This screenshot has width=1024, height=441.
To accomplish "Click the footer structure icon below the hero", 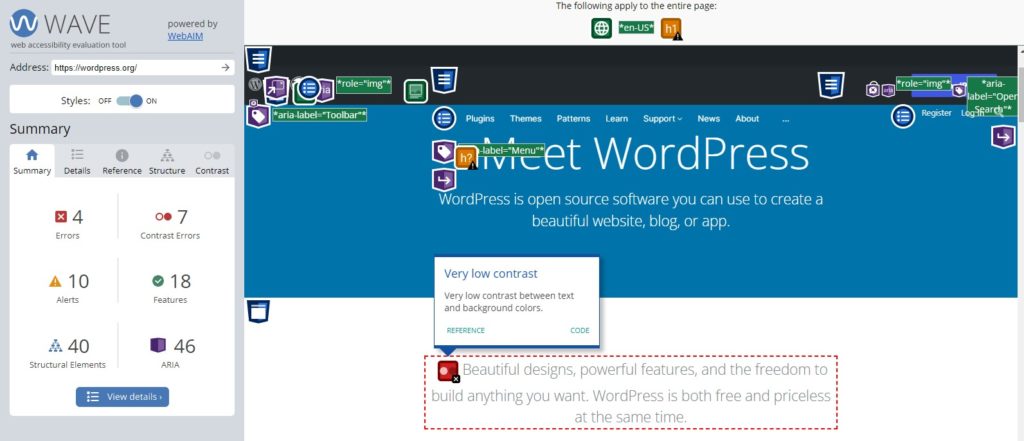I will pyautogui.click(x=259, y=311).
